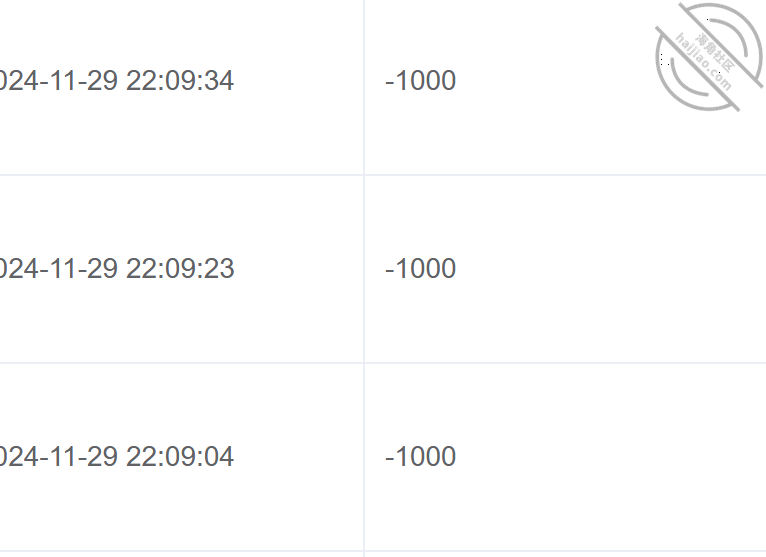Click the row border below the 22:09:34 entry
Viewport: 766px width, 557px height.
point(383,175)
